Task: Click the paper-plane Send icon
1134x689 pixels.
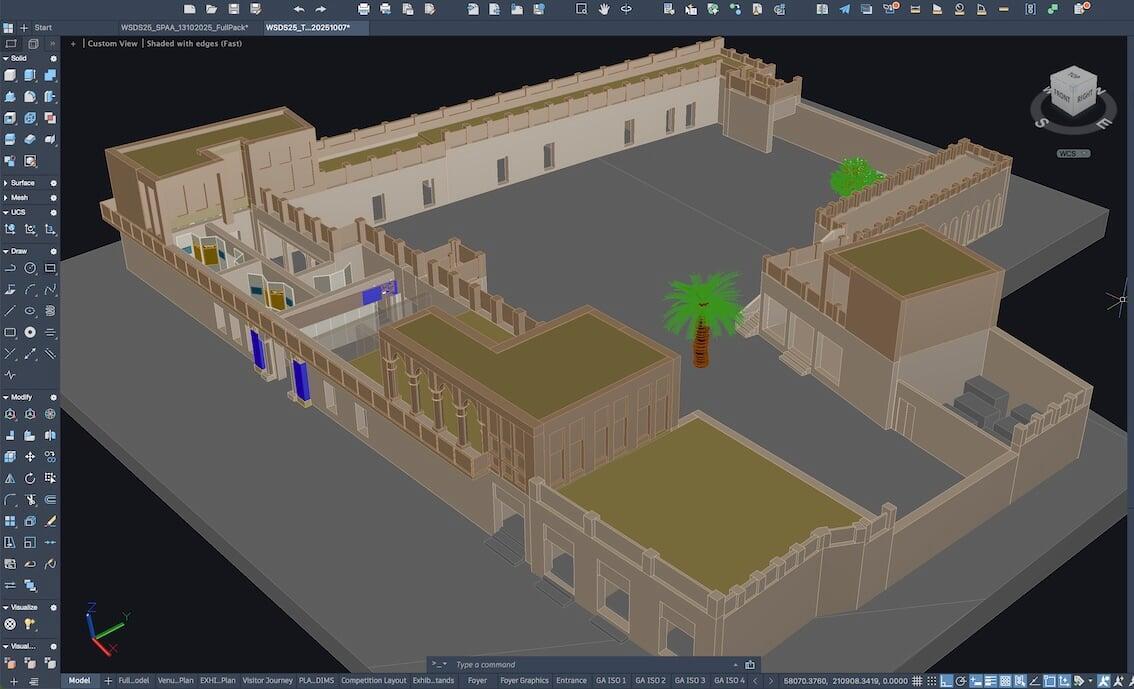Action: click(x=844, y=9)
